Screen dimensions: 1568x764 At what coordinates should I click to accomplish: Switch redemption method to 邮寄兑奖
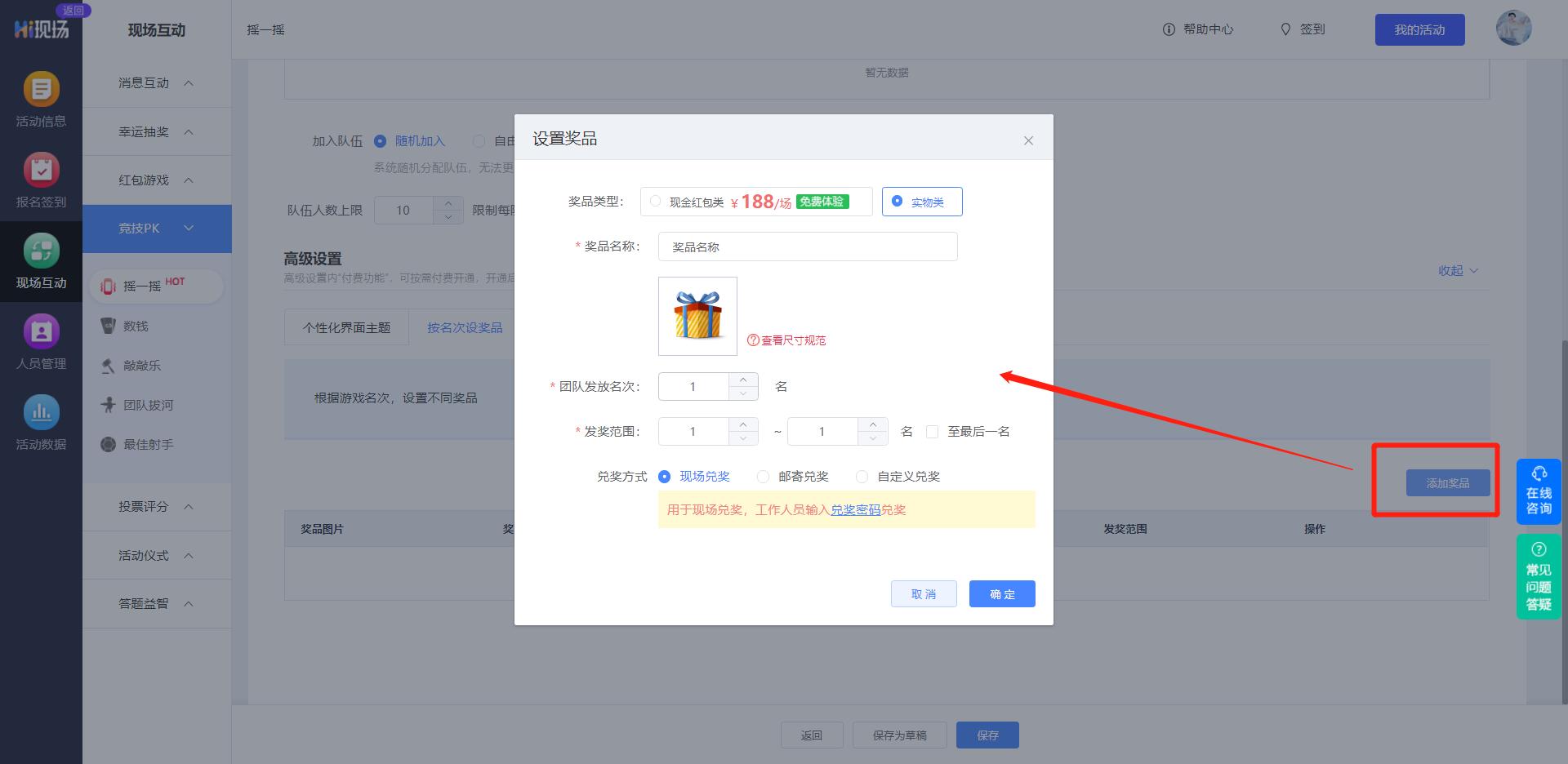[x=763, y=477]
